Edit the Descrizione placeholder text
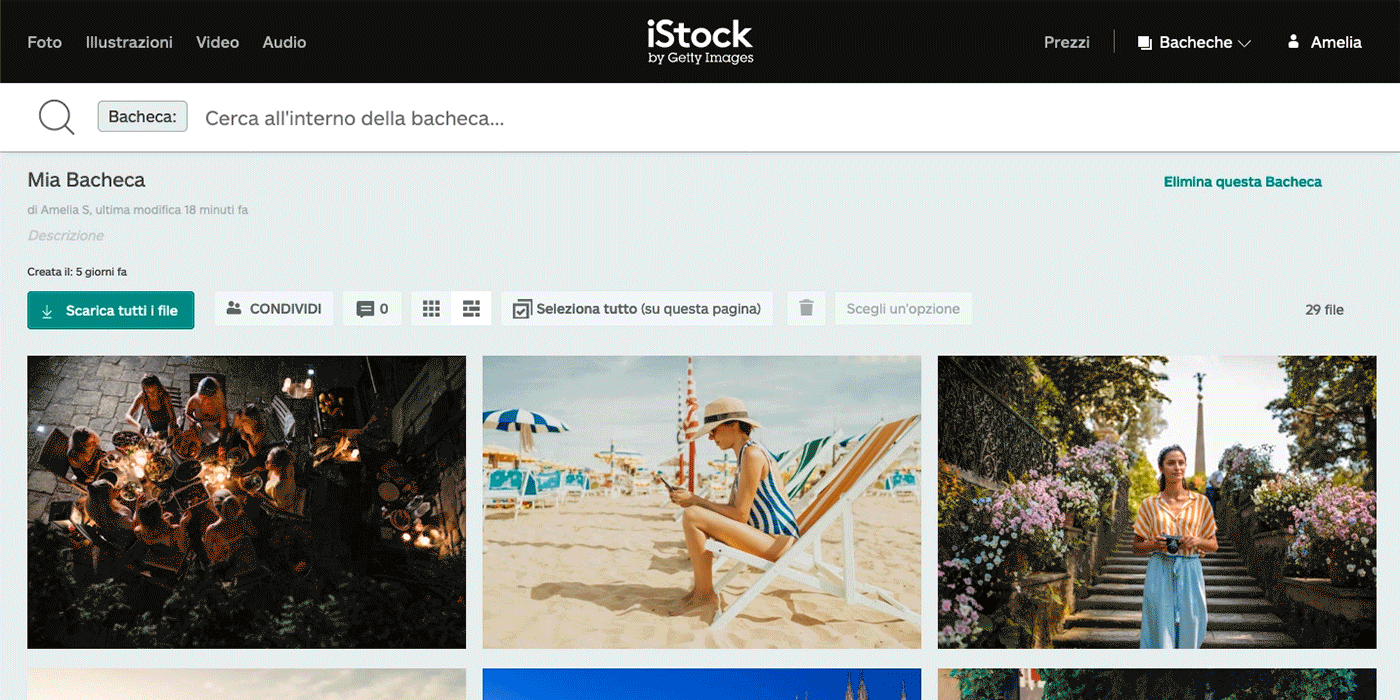The width and height of the screenshot is (1400, 700). (66, 236)
